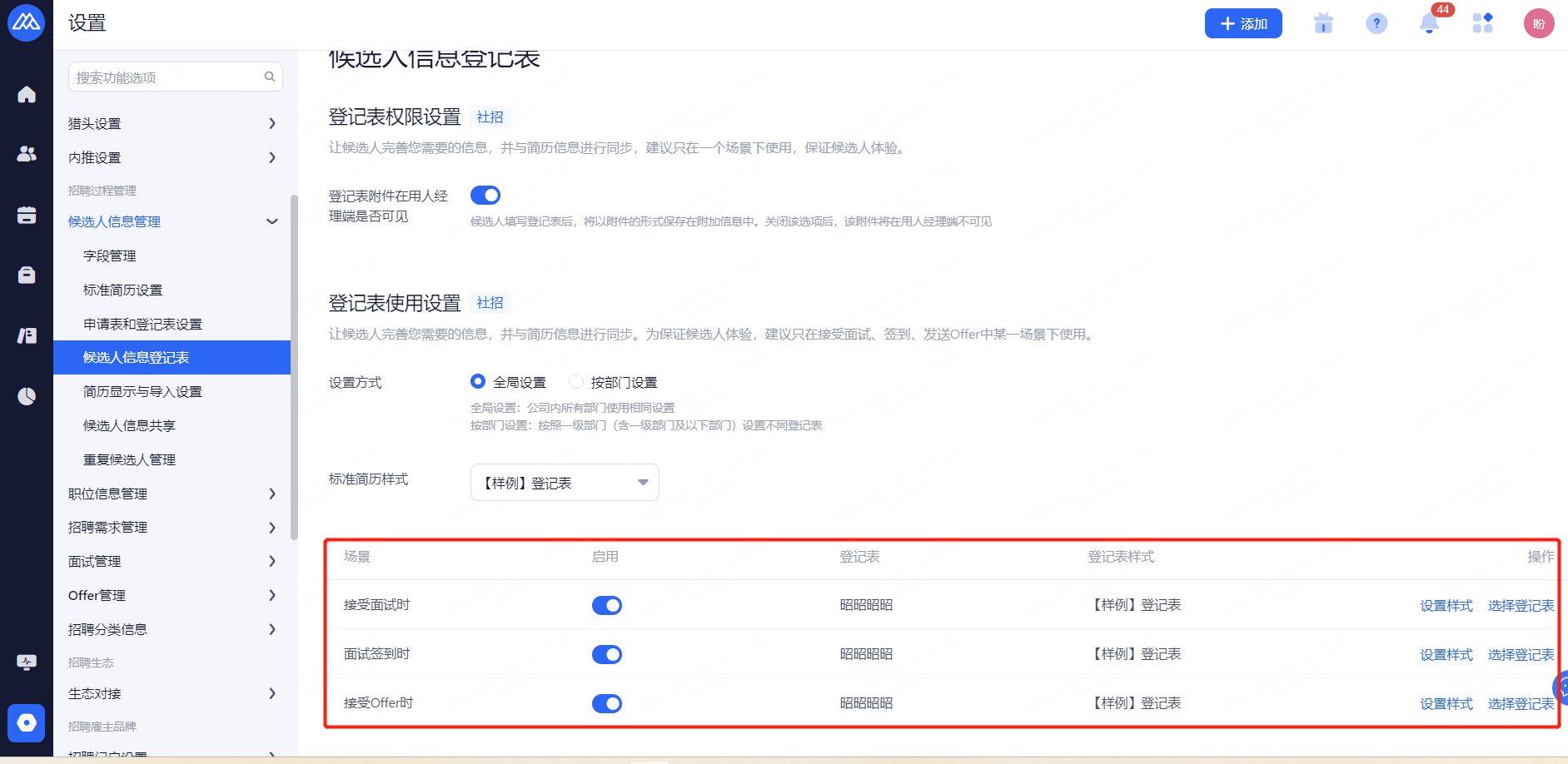The width and height of the screenshot is (1568, 764).
Task: Click the blue 添加 button
Action: (1242, 23)
